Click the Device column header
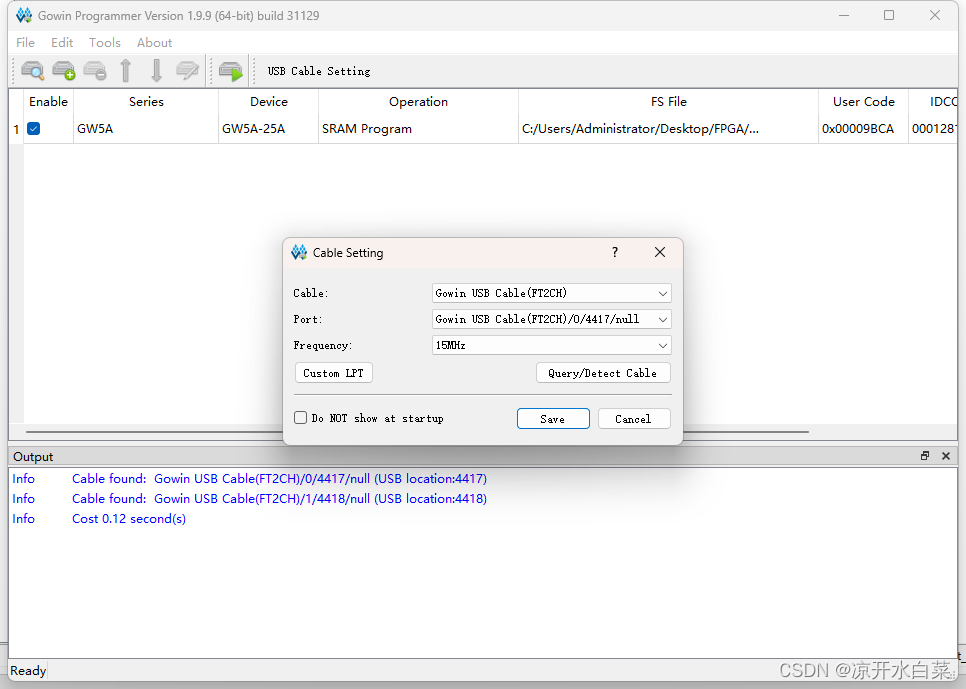 pyautogui.click(x=269, y=102)
